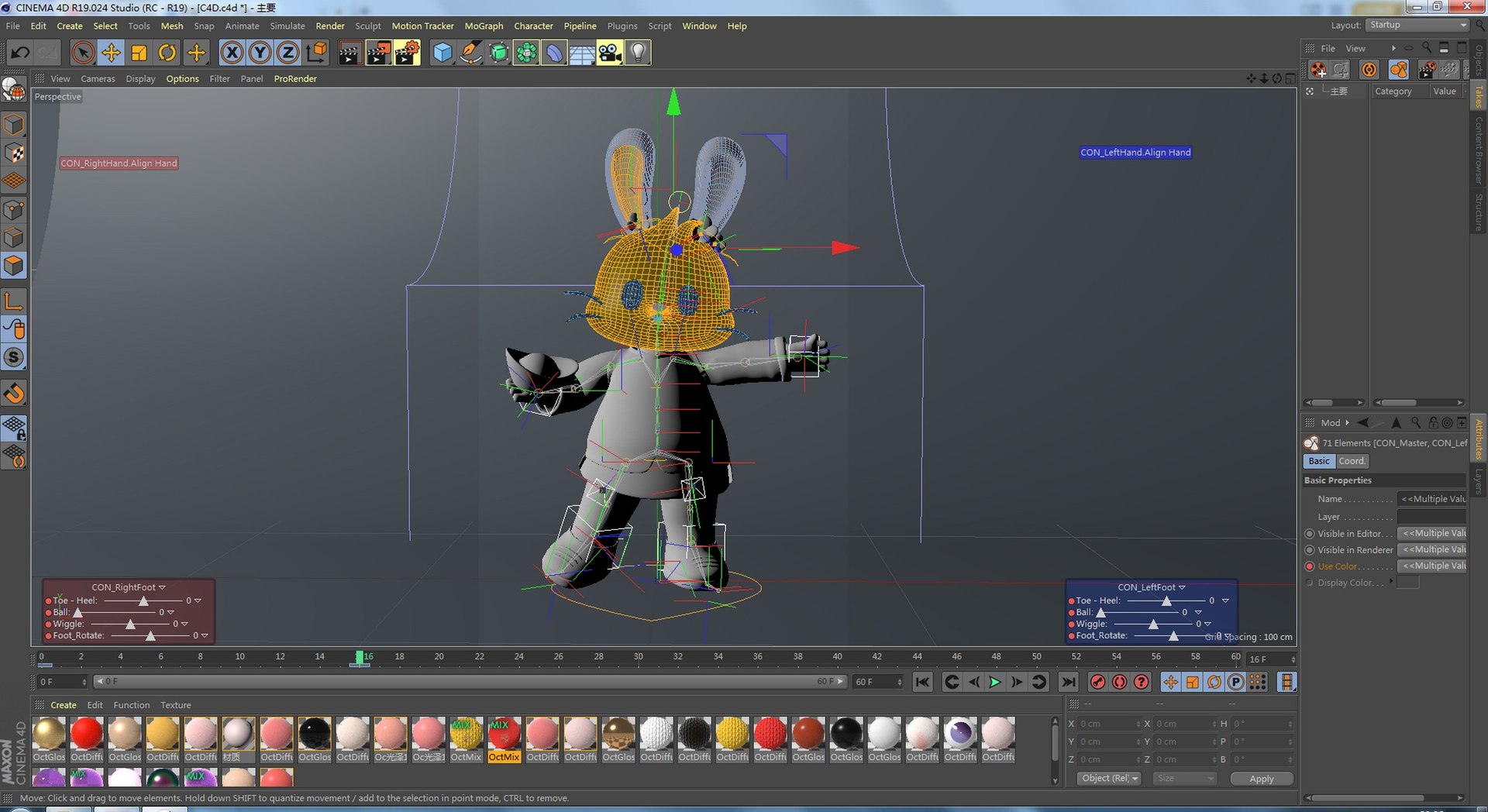Open the ProRender viewport menu
Viewport: 1488px width, 812px height.
[295, 78]
